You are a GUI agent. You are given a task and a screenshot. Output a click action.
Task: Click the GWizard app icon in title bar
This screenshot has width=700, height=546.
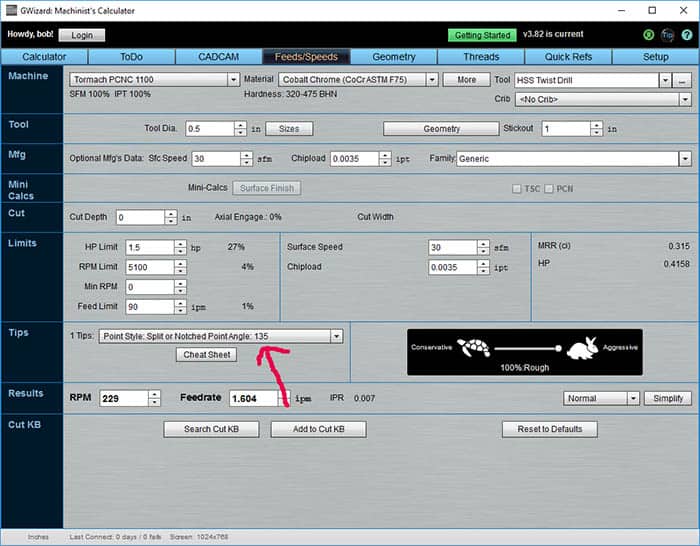[11, 10]
